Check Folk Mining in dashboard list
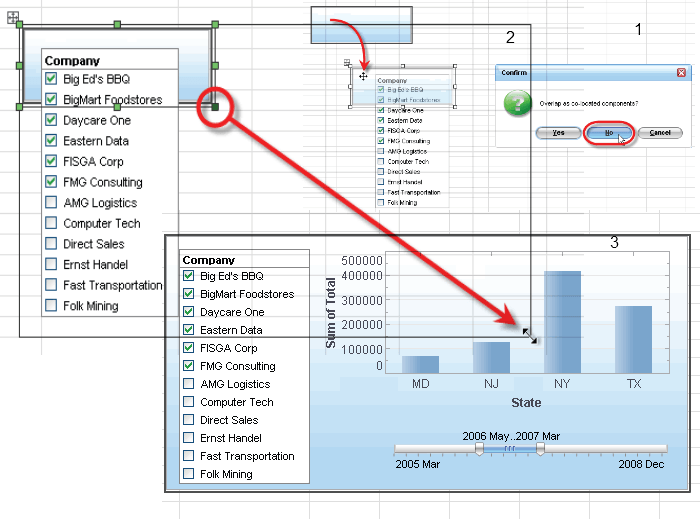700x519 pixels. (x=188, y=473)
